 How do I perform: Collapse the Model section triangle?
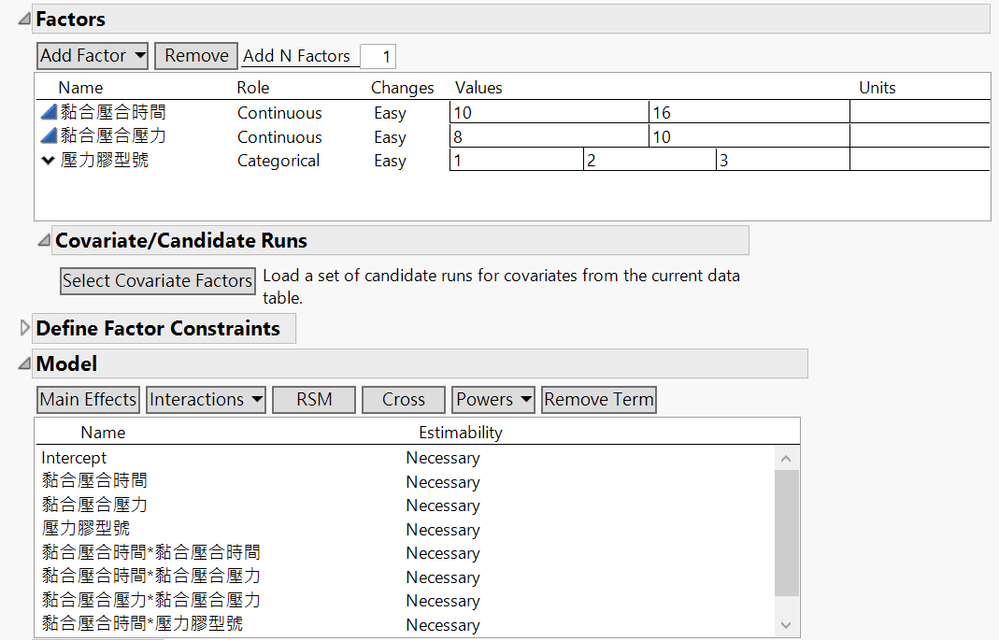click(x=24, y=363)
